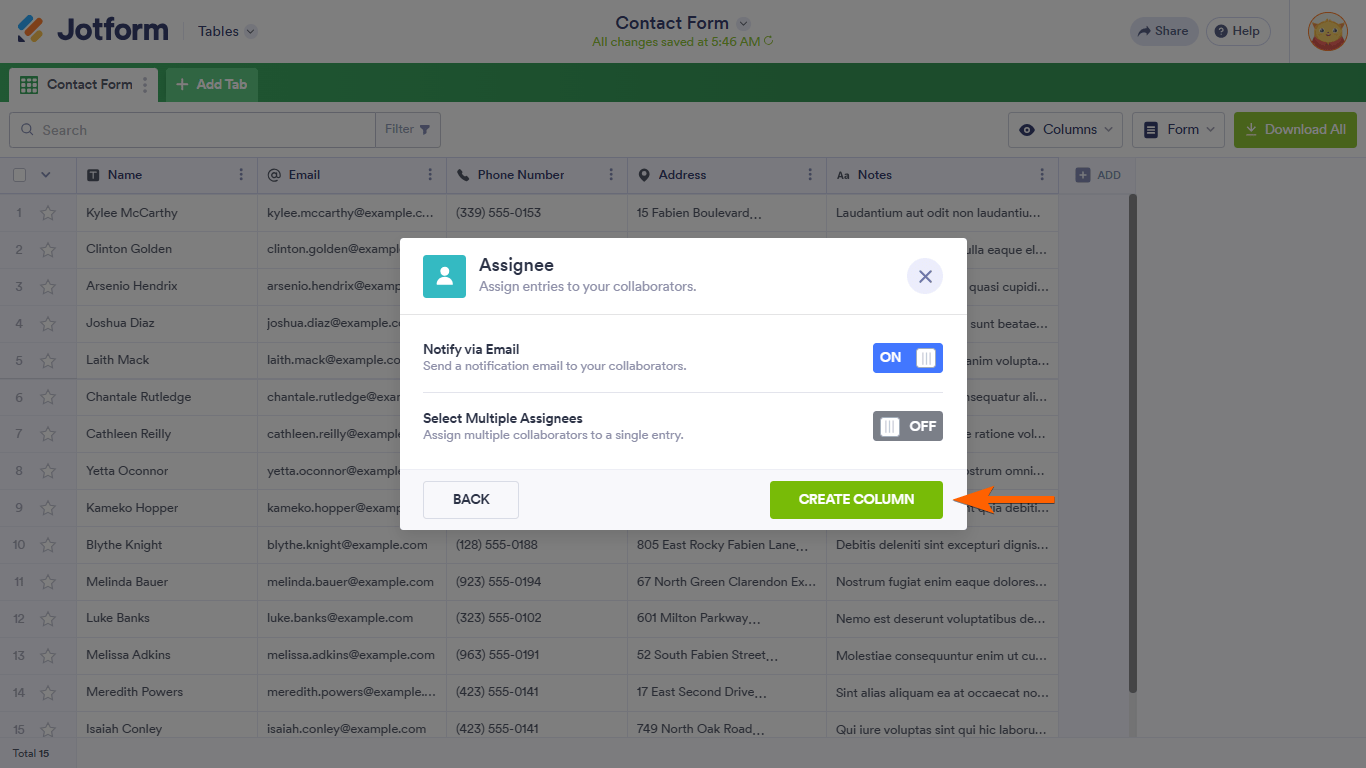1366x768 pixels.
Task: Open the user avatar profile menu
Action: click(x=1328, y=31)
